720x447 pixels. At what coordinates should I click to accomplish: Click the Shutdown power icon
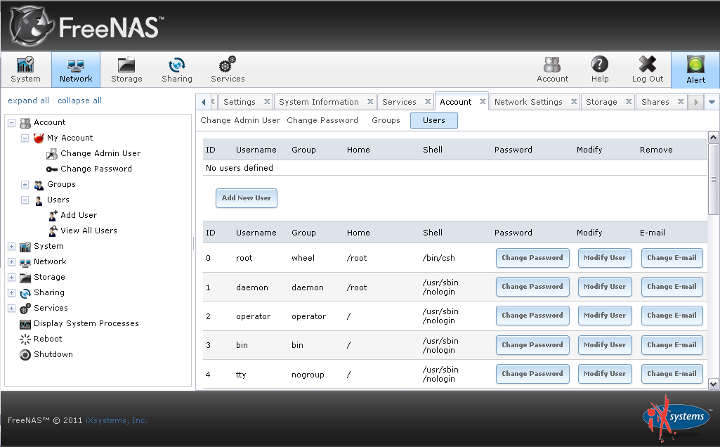click(25, 355)
